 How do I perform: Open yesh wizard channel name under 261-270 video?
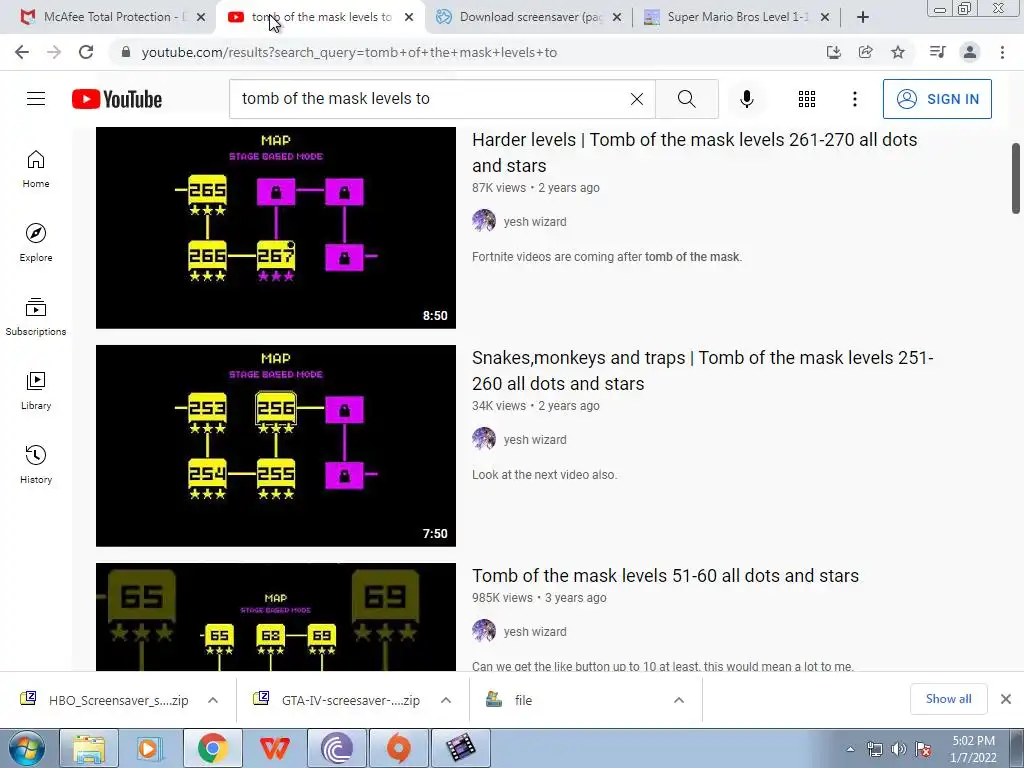[535, 221]
